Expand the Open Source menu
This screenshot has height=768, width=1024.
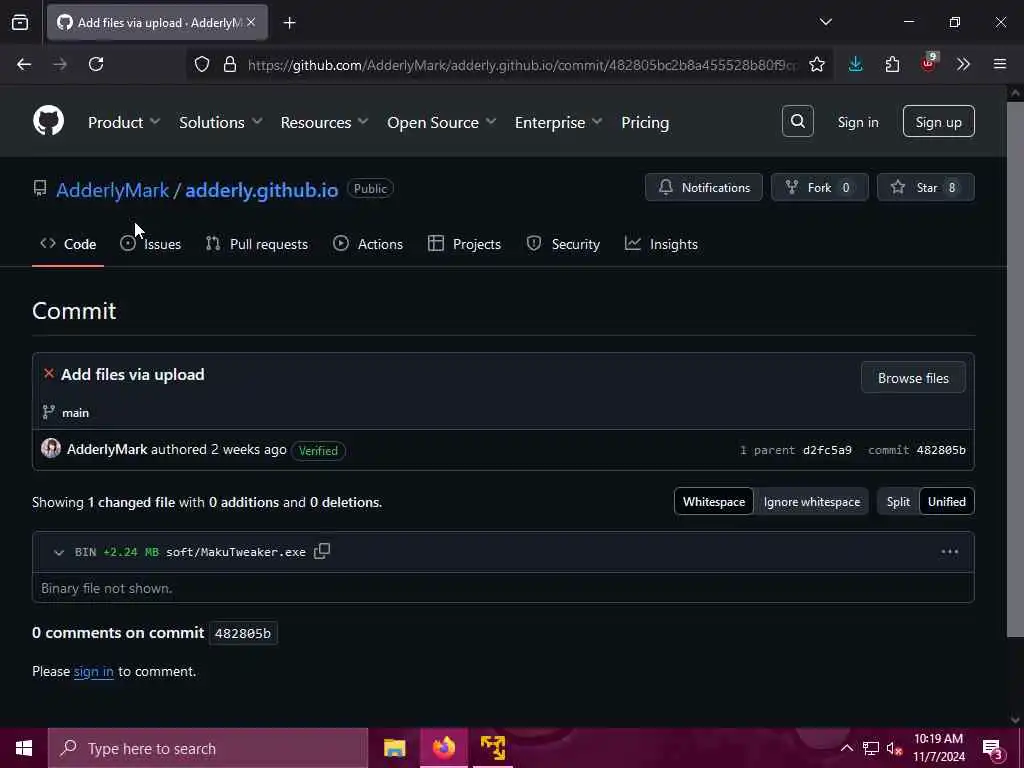[441, 122]
